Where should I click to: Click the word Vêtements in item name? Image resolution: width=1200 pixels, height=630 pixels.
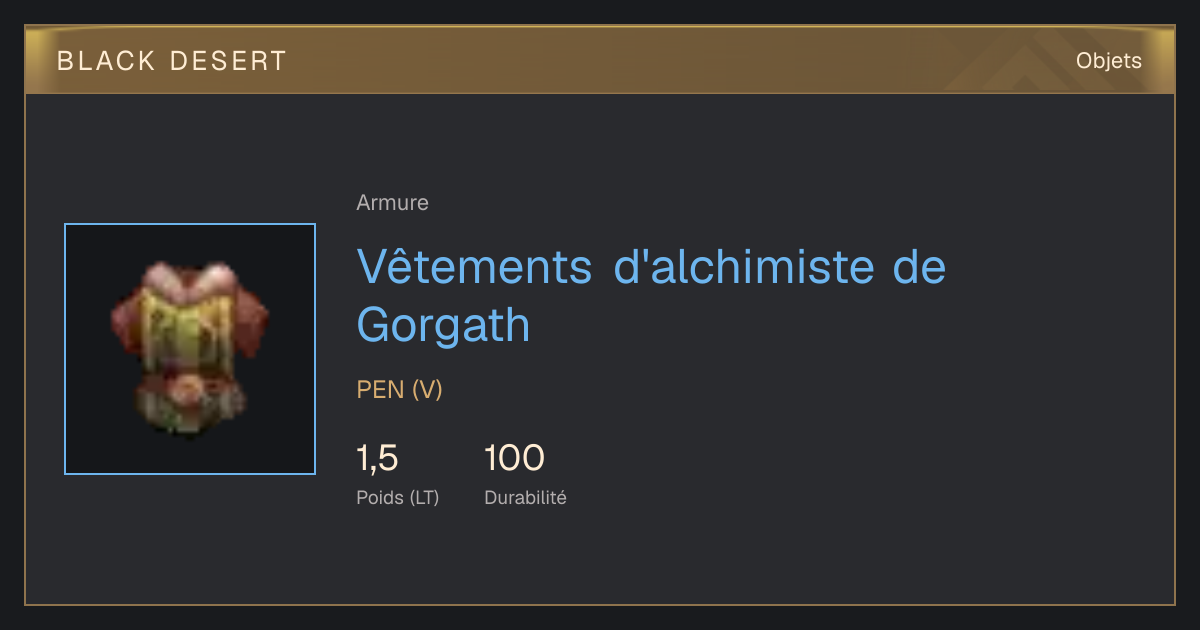474,267
